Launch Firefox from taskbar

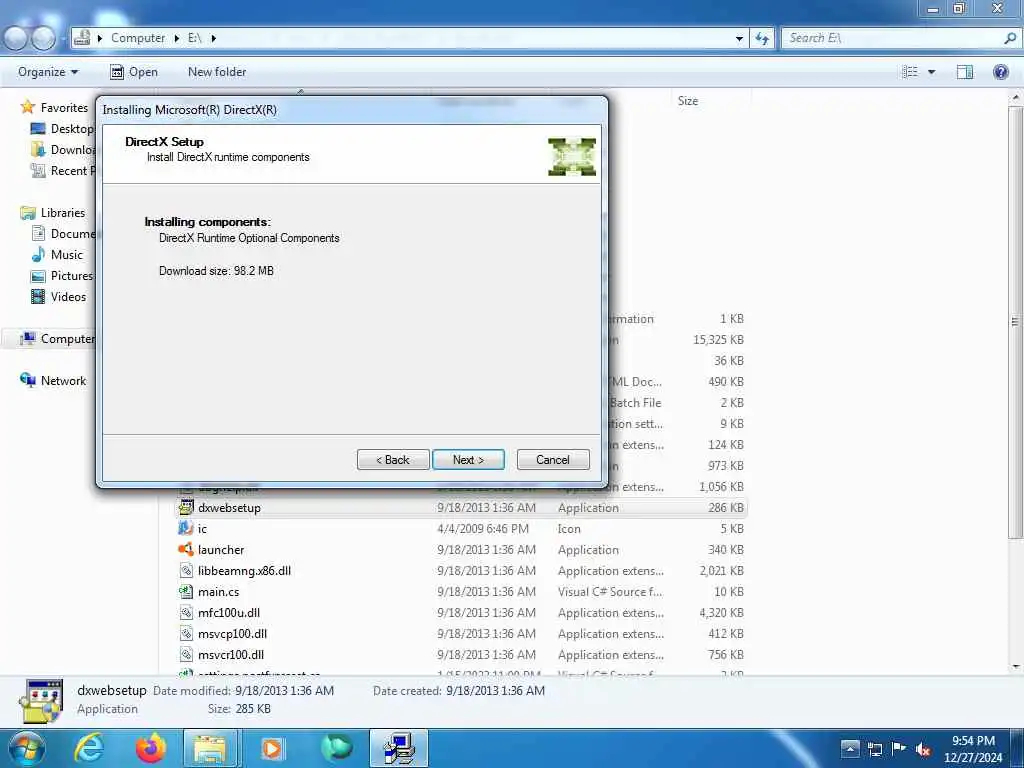point(150,748)
